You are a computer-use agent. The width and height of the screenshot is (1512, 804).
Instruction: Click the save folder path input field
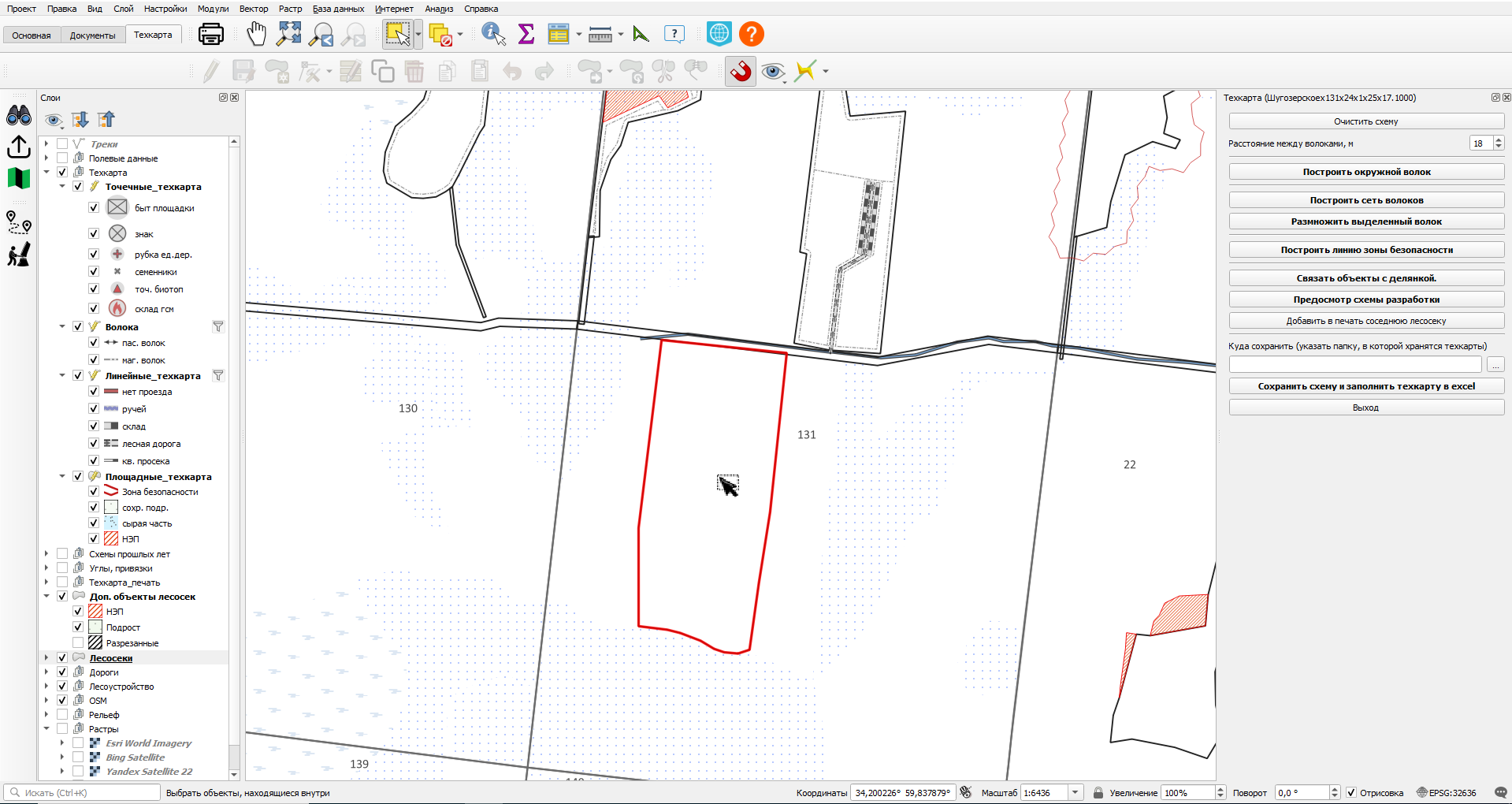tap(1355, 364)
